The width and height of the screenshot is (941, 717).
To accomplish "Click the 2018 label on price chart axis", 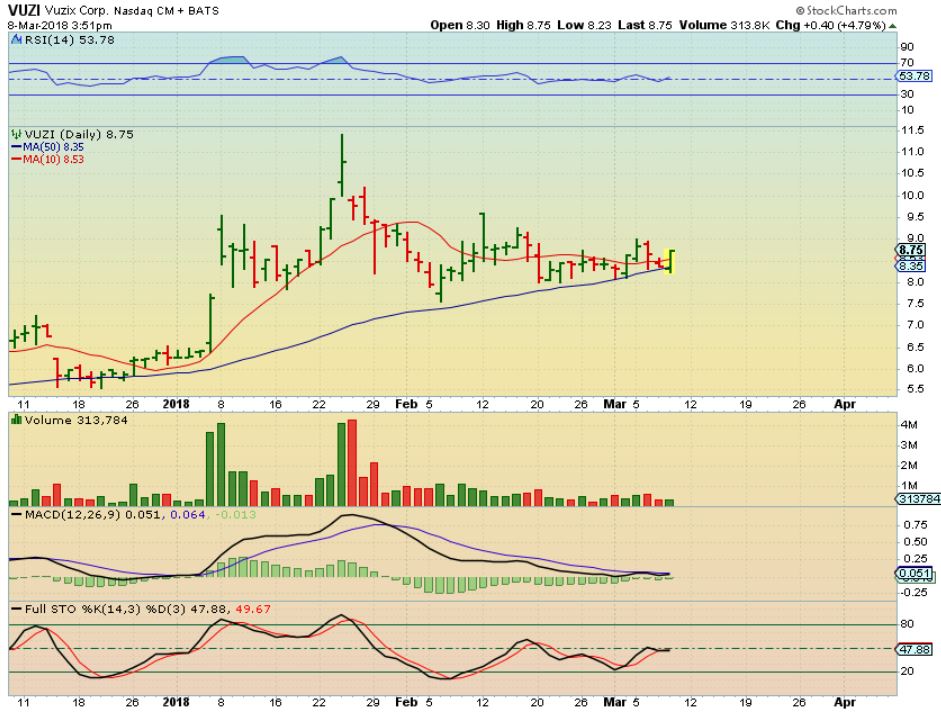I will (176, 404).
